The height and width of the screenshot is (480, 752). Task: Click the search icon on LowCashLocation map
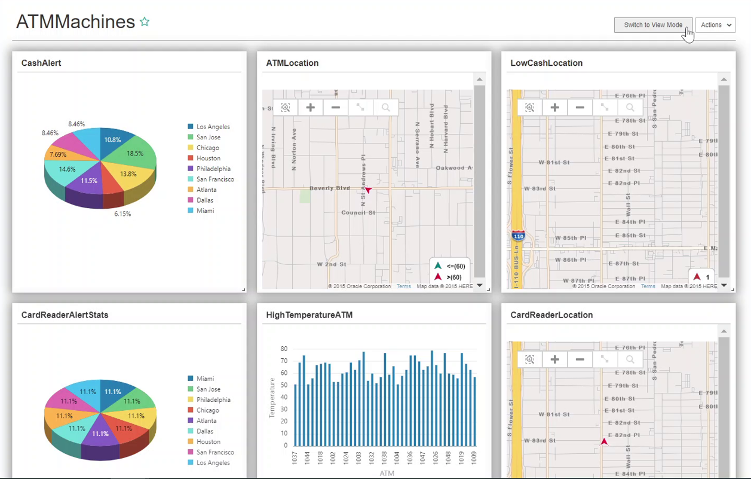tap(630, 107)
